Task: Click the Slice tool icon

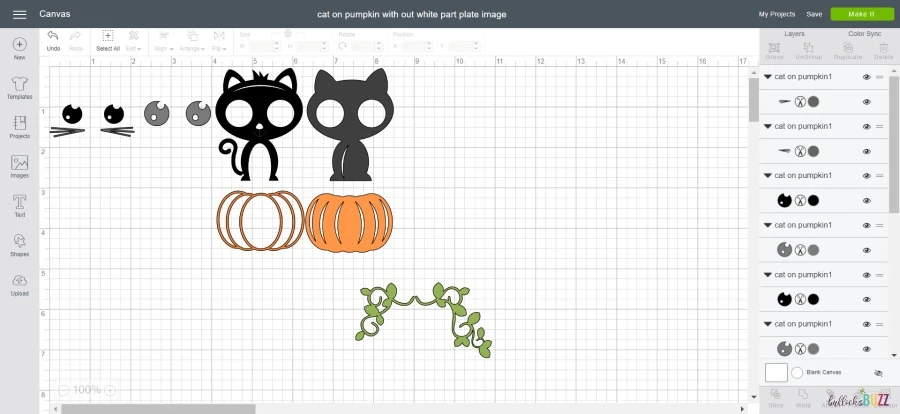Action: tap(775, 394)
